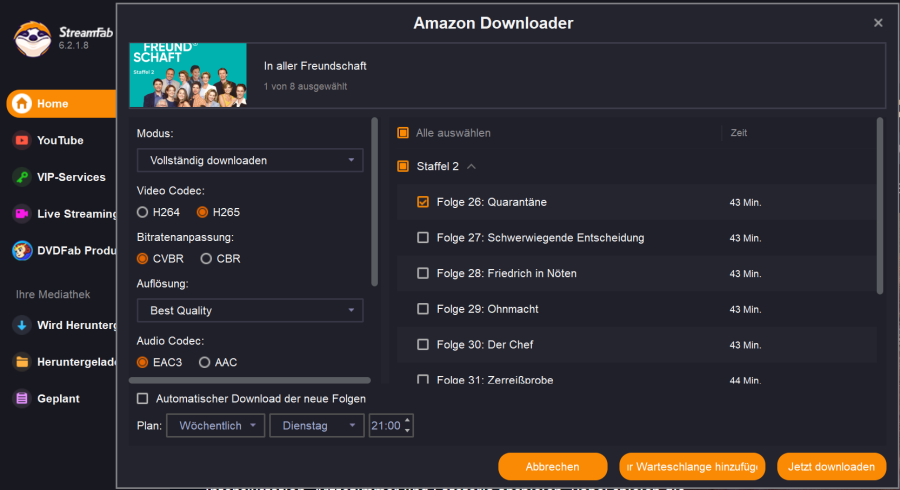
Task: Click the VIP-Services key icon
Action: [x=22, y=177]
